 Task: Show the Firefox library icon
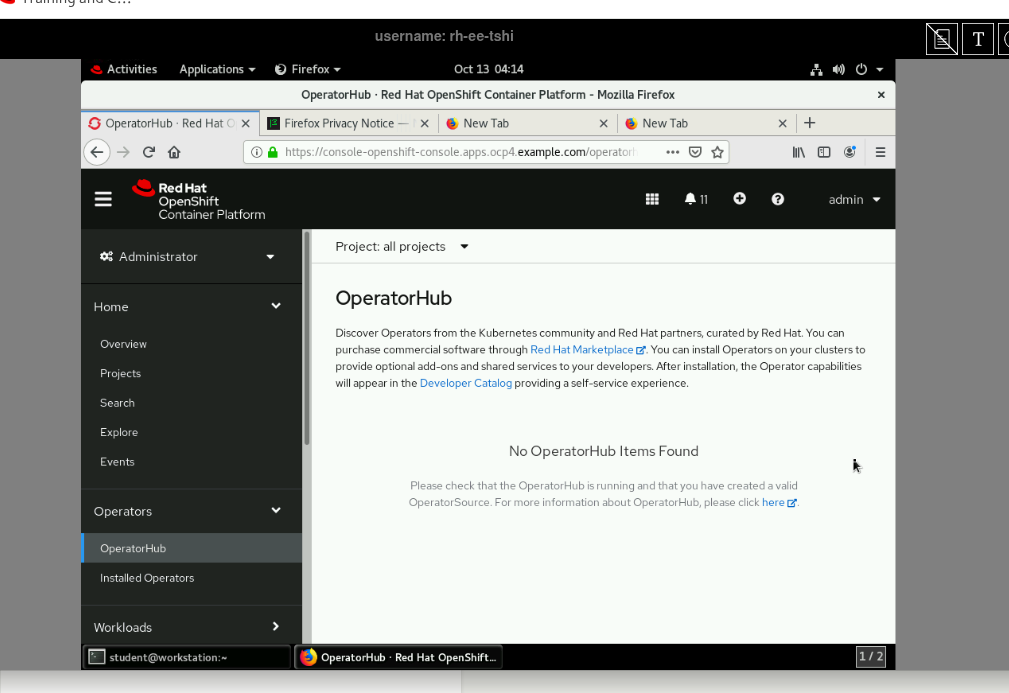(x=799, y=152)
